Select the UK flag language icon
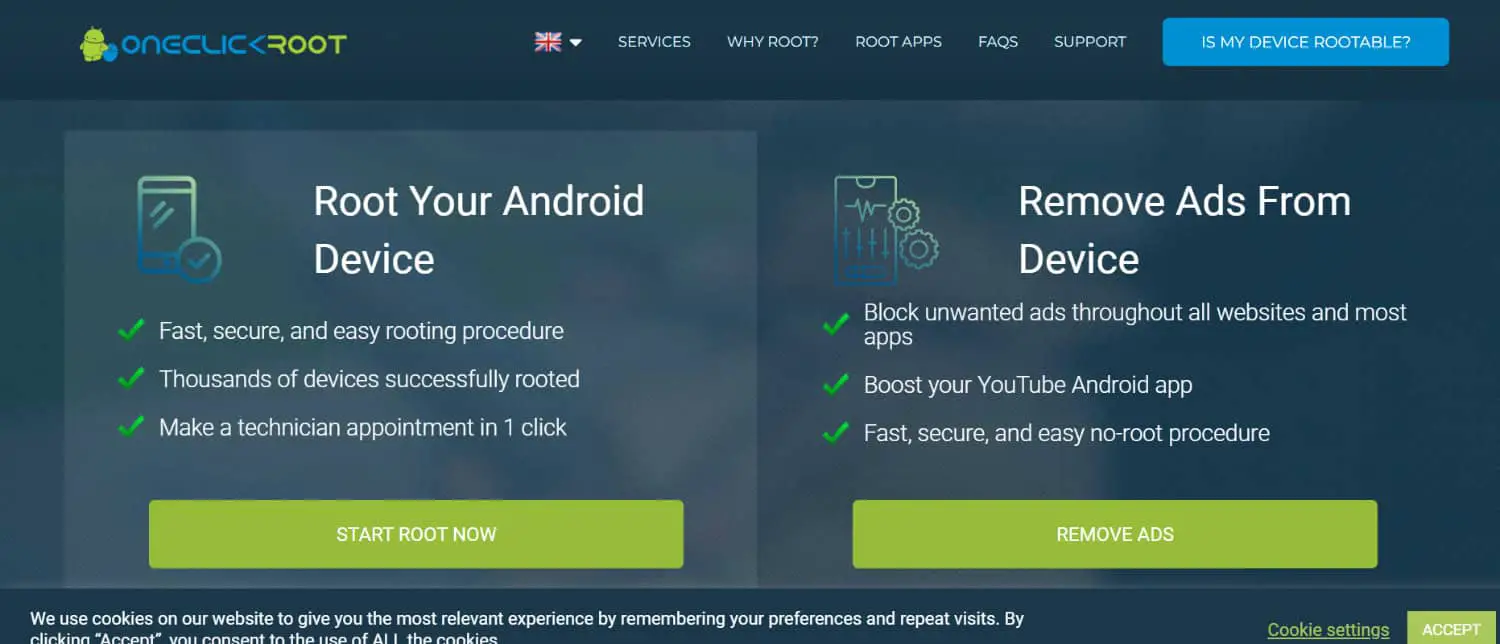This screenshot has height=644, width=1500. point(548,42)
